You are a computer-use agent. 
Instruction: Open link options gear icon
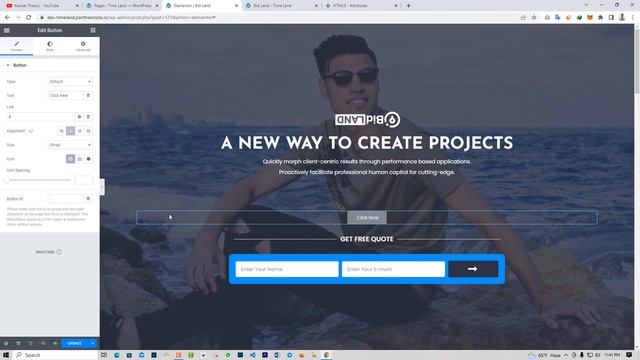click(x=79, y=117)
